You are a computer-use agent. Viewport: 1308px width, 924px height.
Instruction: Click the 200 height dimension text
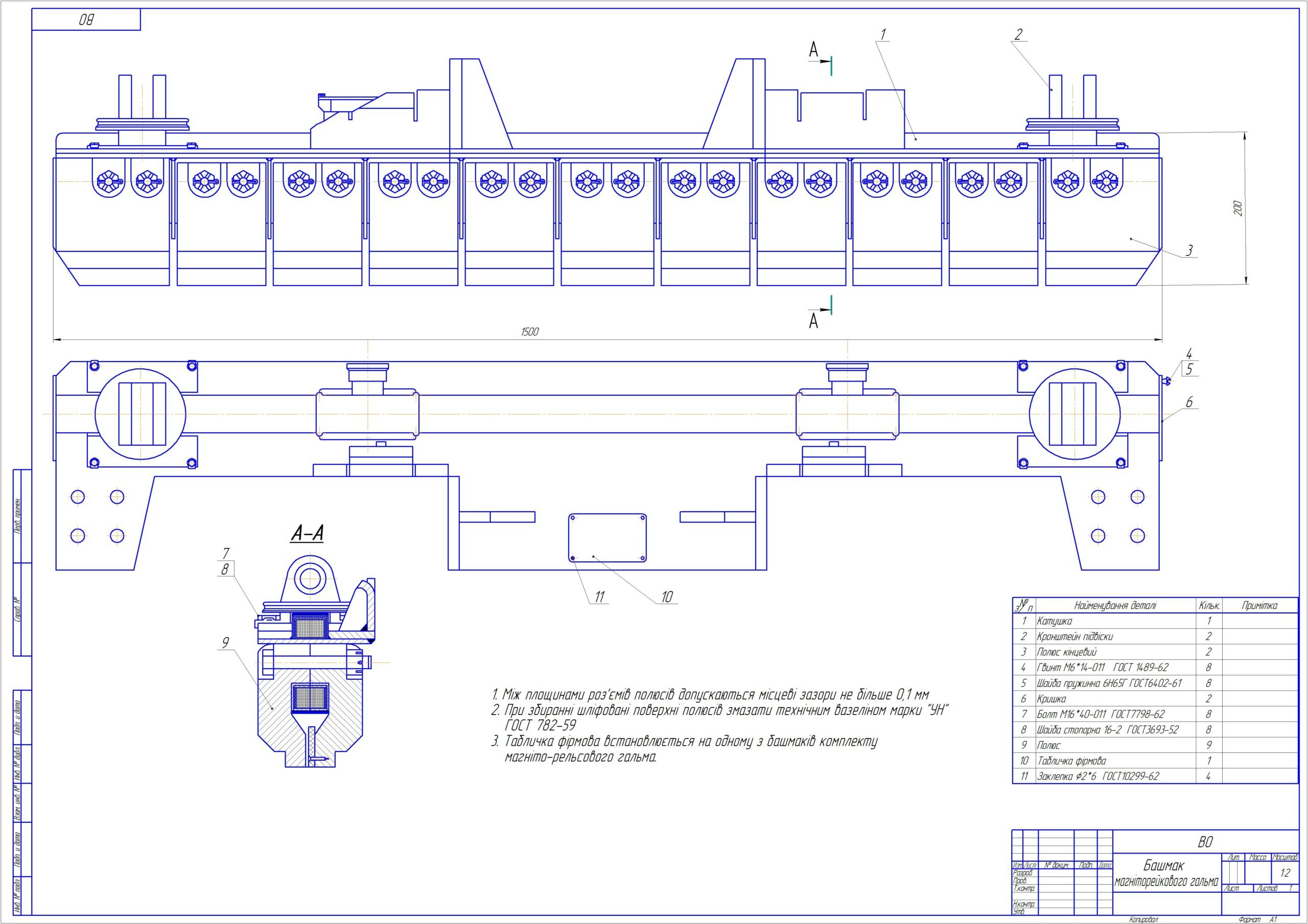tap(1237, 208)
